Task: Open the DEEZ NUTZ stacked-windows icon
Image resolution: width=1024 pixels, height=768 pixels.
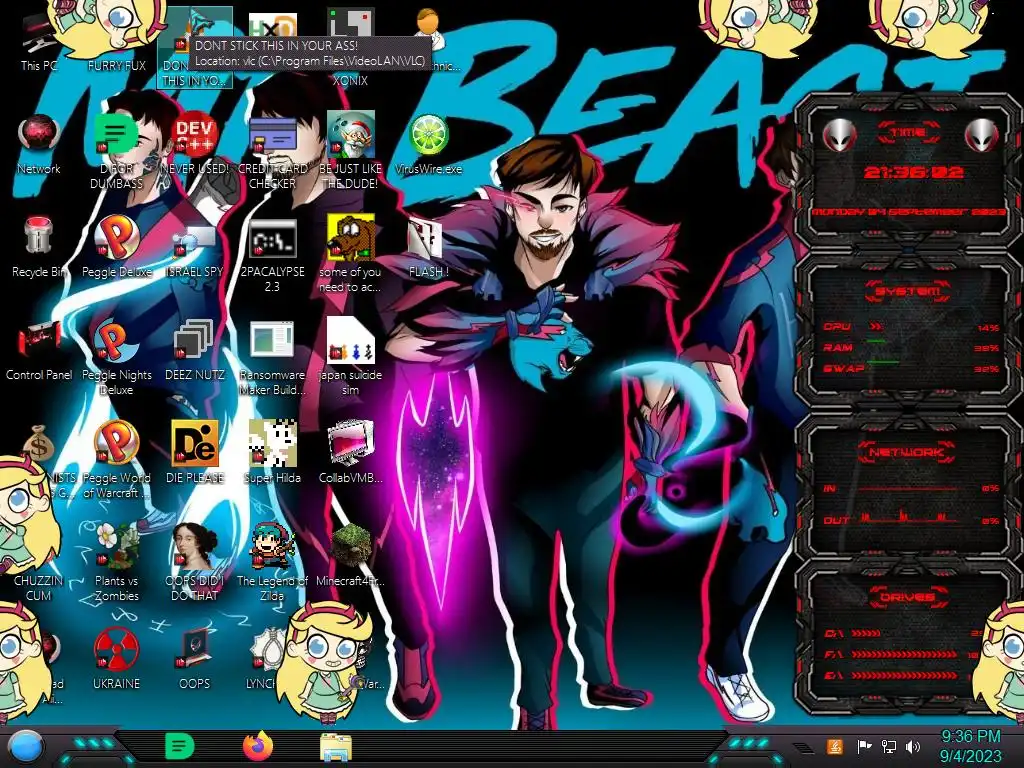Action: 195,350
